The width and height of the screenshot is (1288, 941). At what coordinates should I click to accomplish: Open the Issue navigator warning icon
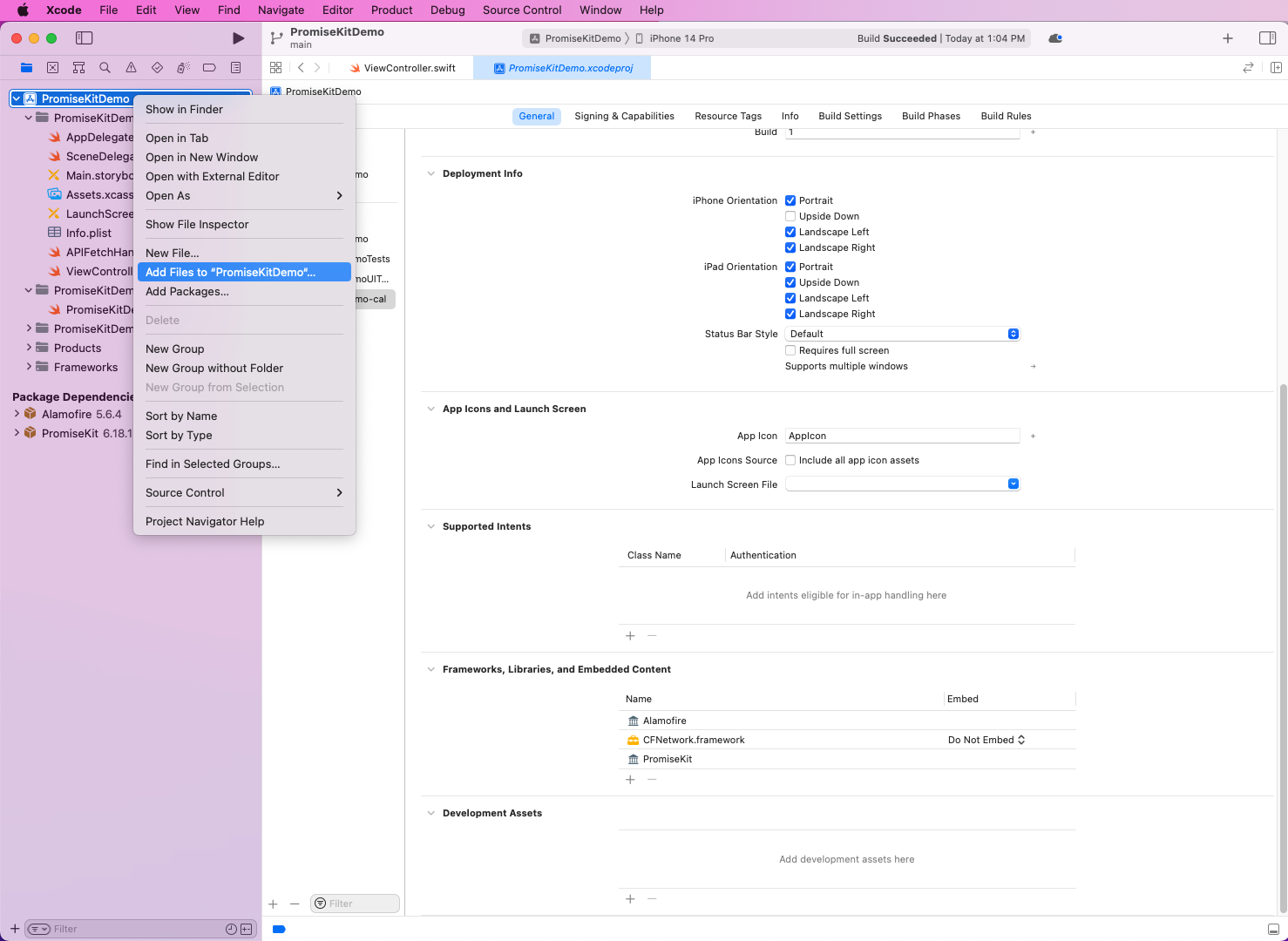[x=131, y=68]
